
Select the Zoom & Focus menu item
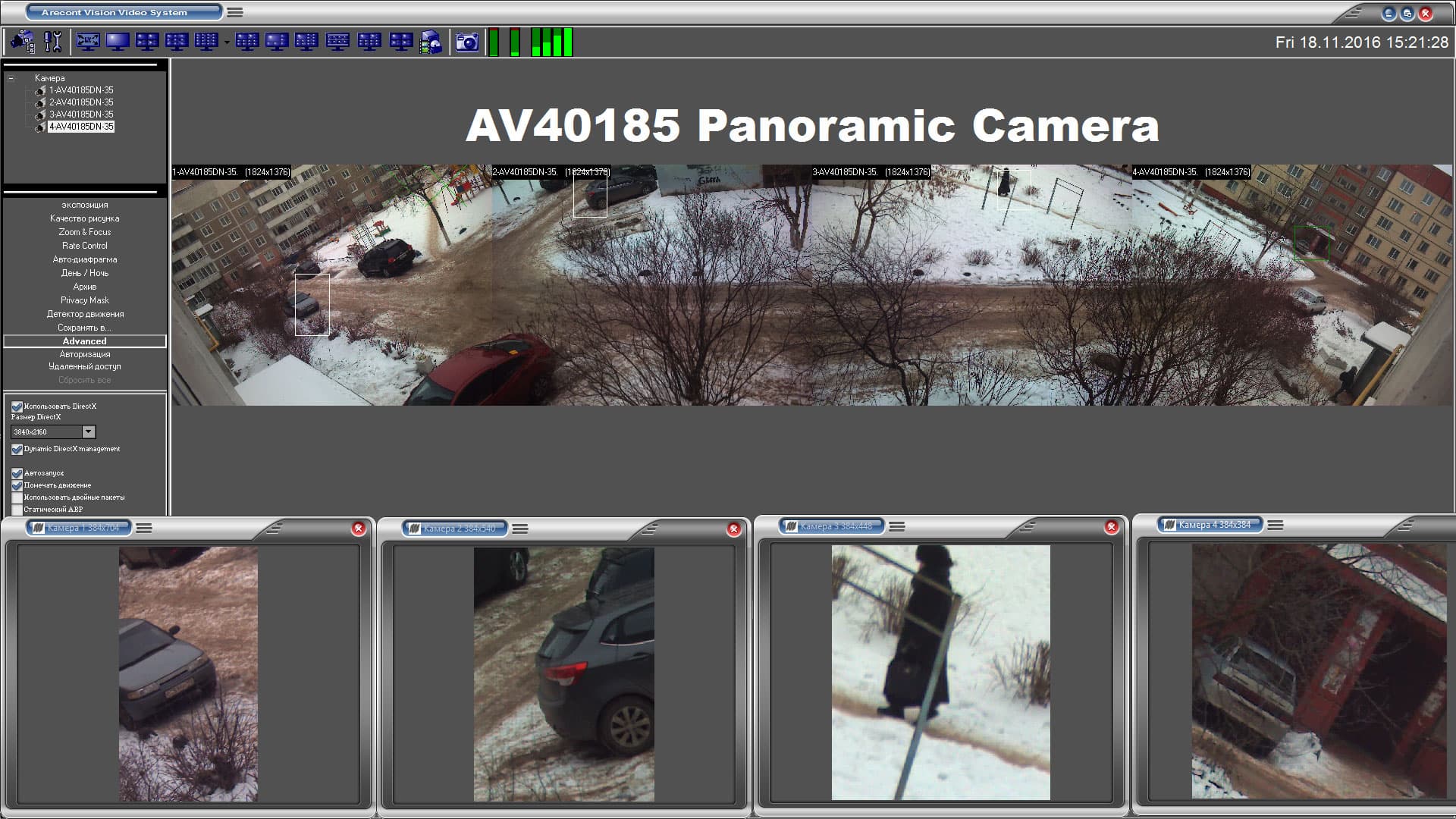[84, 232]
